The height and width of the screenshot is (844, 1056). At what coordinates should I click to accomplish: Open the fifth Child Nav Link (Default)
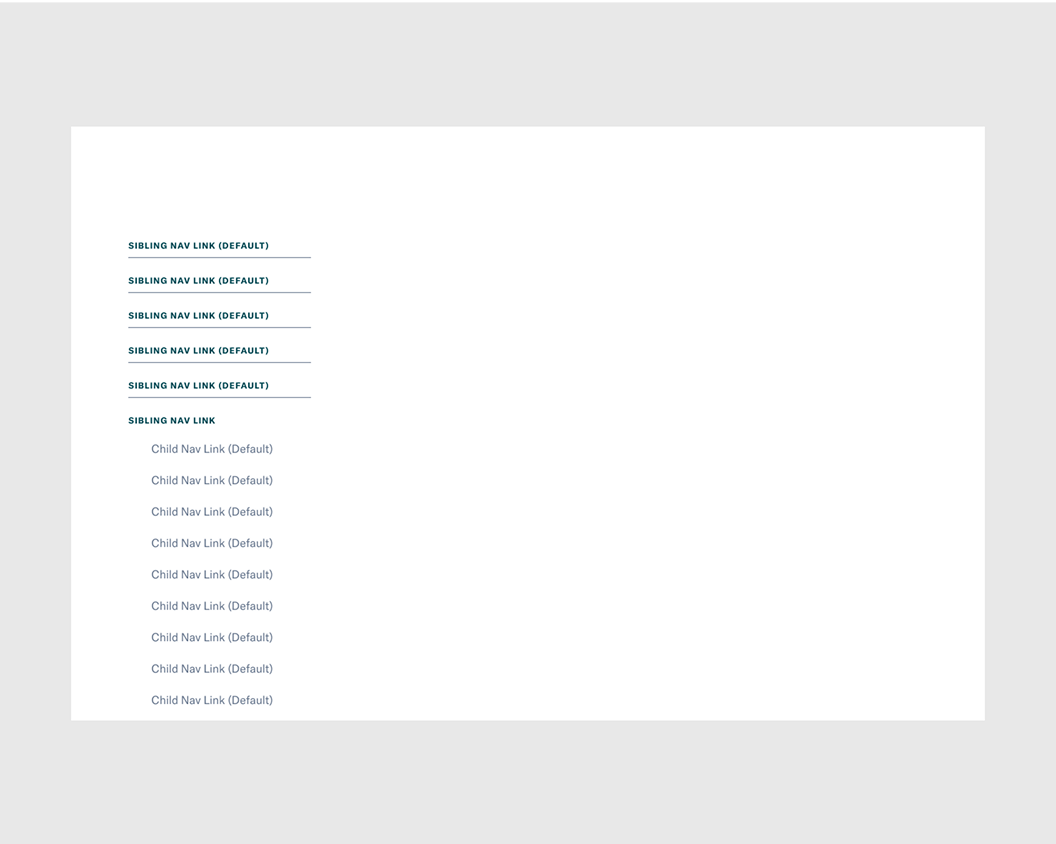click(212, 575)
